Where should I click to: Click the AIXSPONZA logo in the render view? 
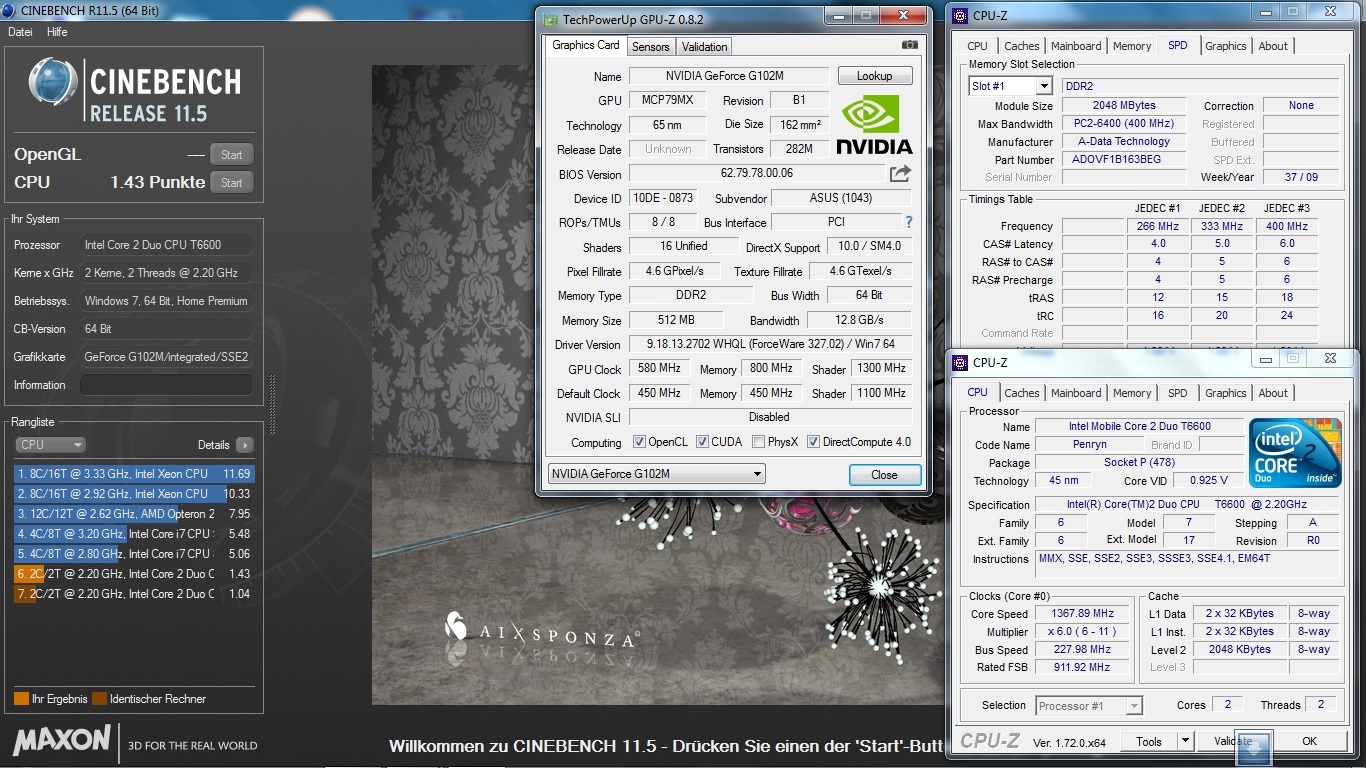point(541,633)
